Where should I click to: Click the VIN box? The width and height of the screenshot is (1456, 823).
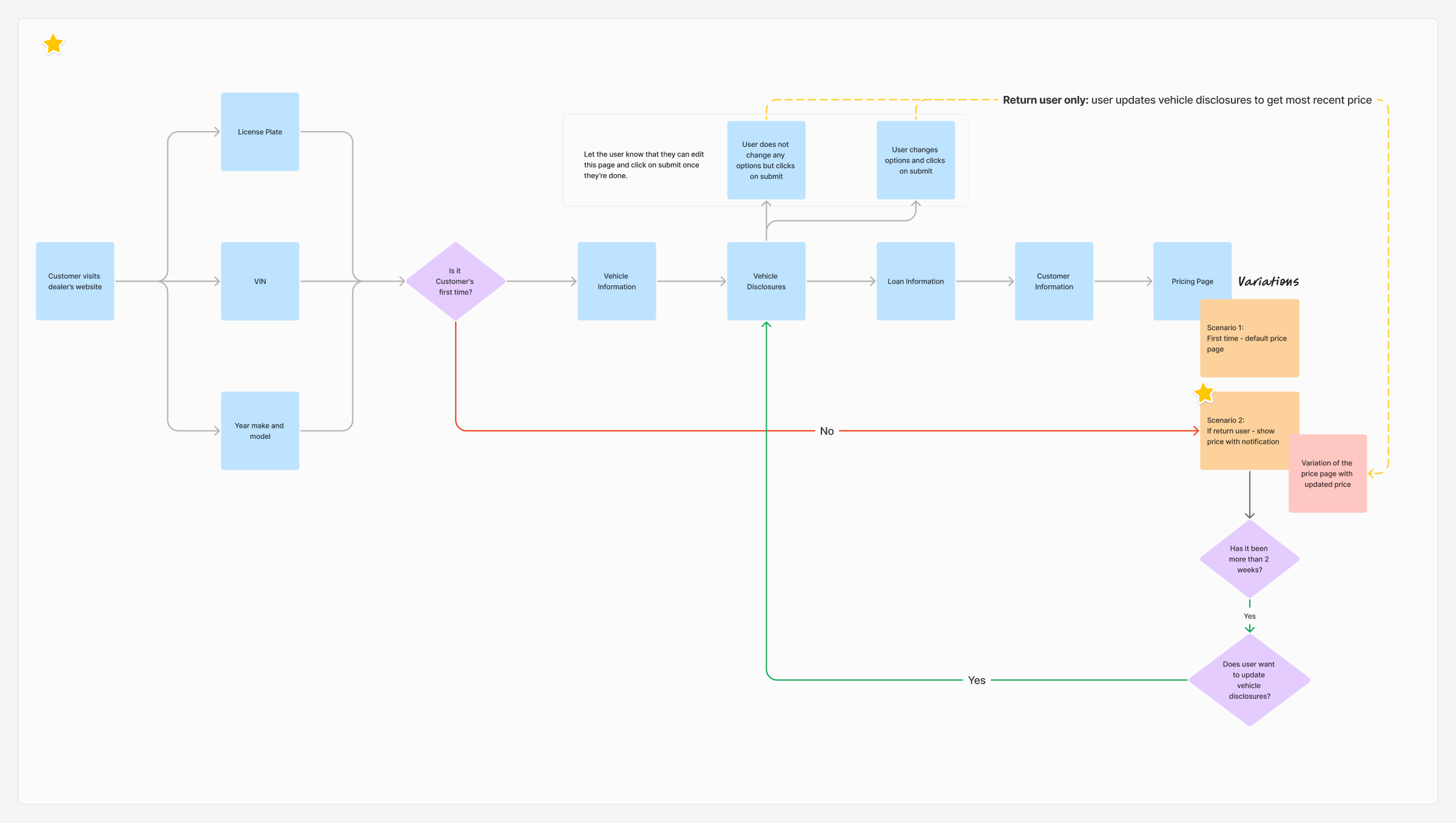coord(260,281)
